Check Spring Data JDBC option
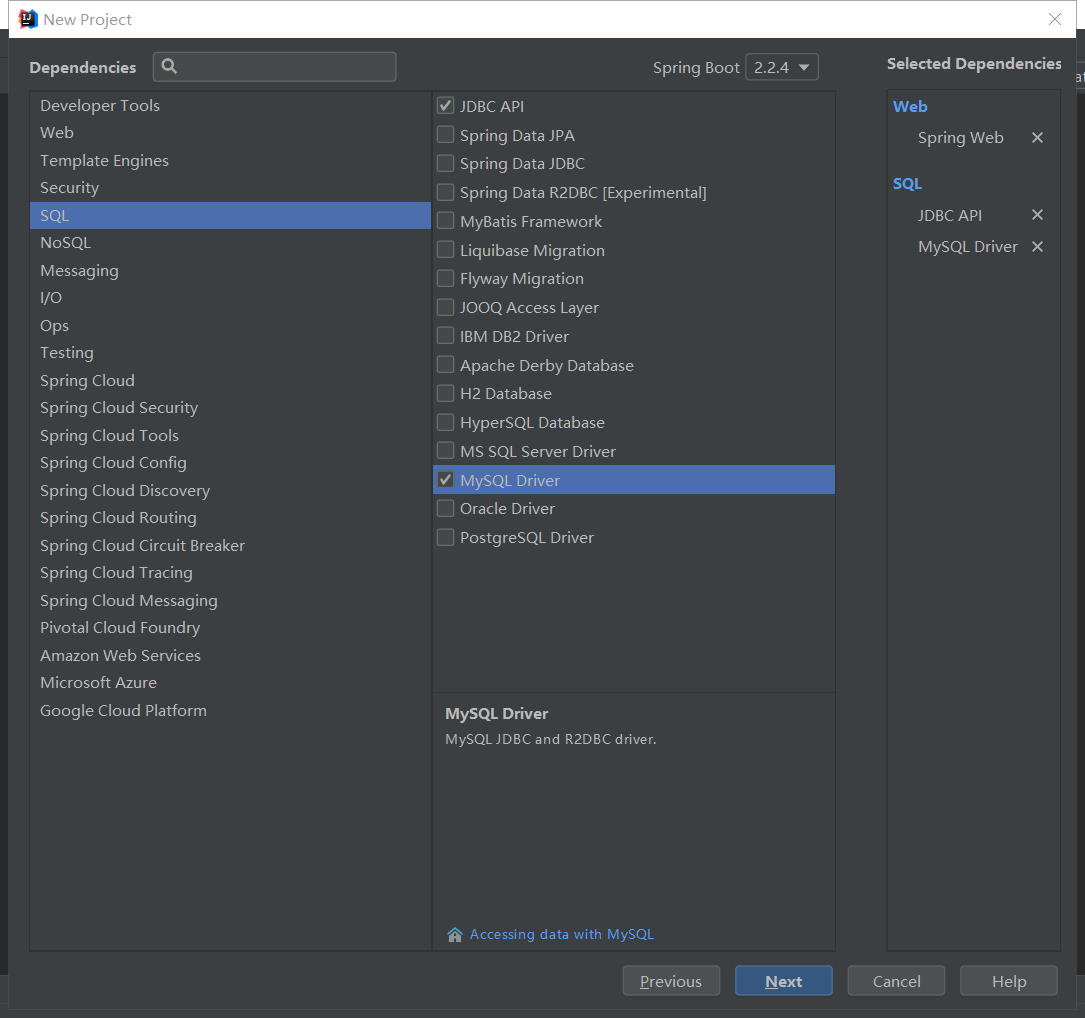 point(445,163)
